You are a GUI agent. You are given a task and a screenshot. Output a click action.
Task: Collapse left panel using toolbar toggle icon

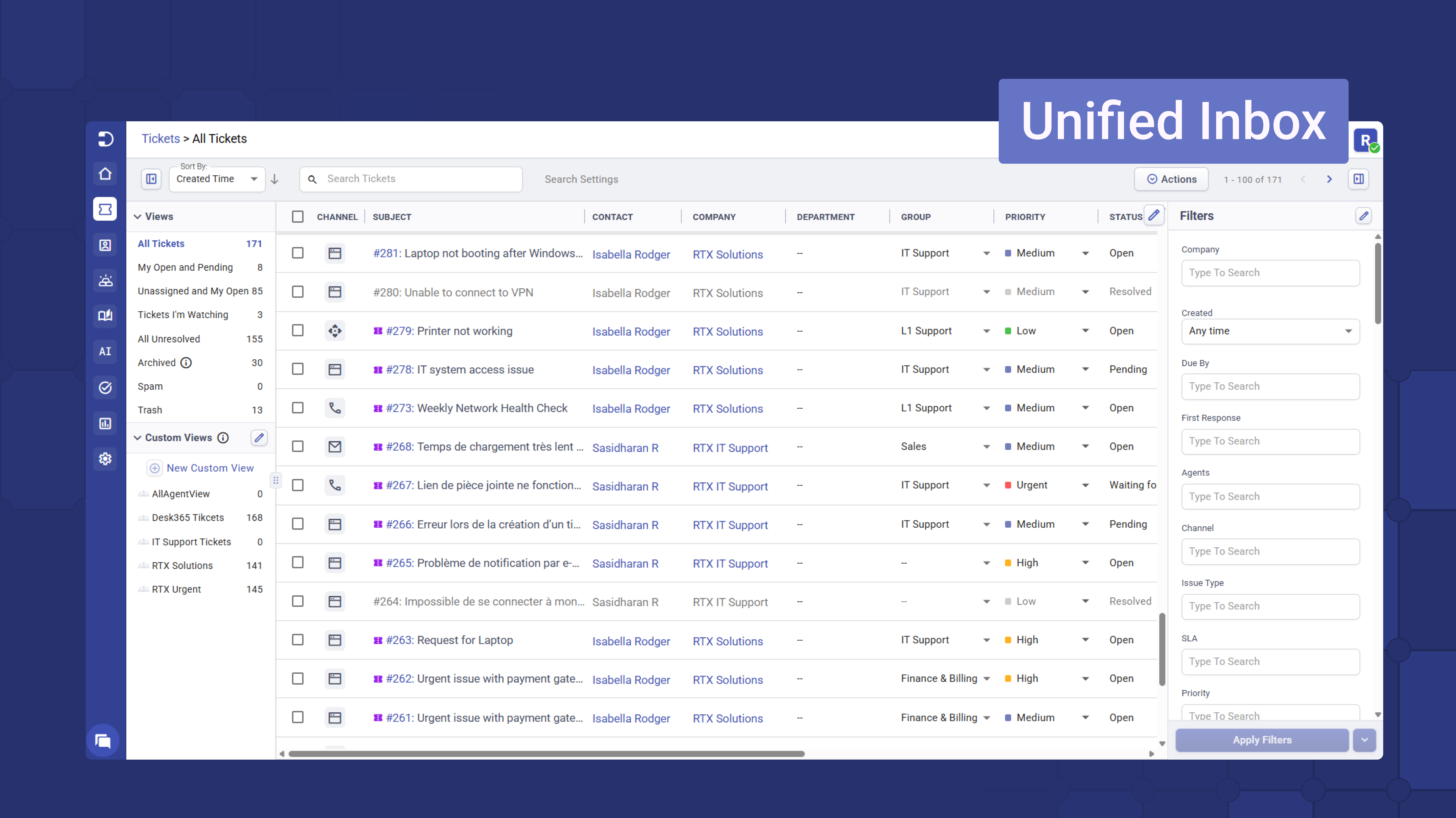(x=151, y=179)
